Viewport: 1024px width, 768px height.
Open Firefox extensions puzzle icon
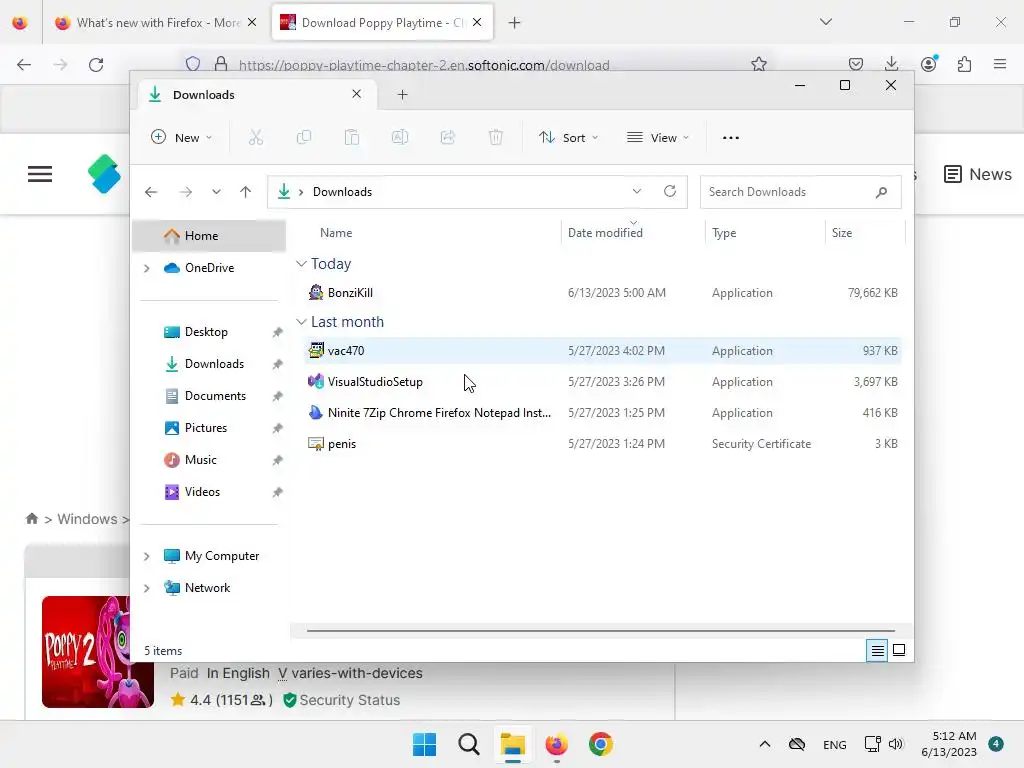965,64
